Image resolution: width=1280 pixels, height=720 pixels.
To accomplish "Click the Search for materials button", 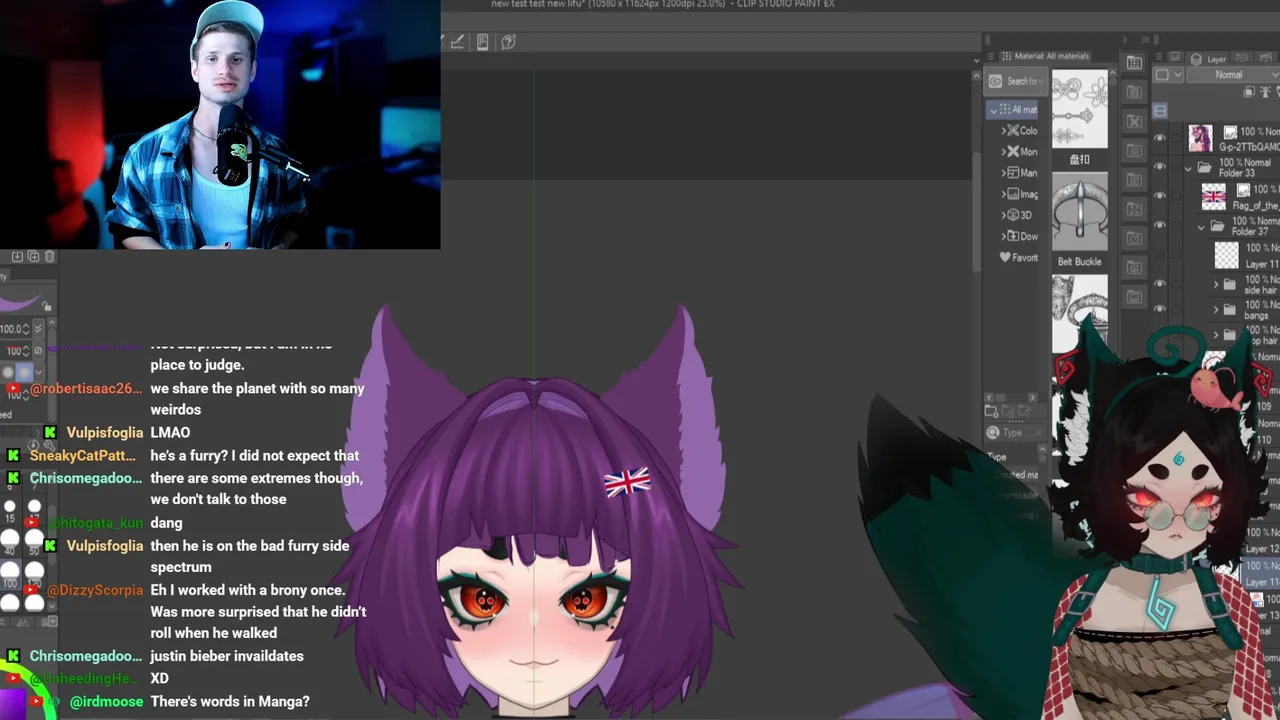I will click(1014, 81).
